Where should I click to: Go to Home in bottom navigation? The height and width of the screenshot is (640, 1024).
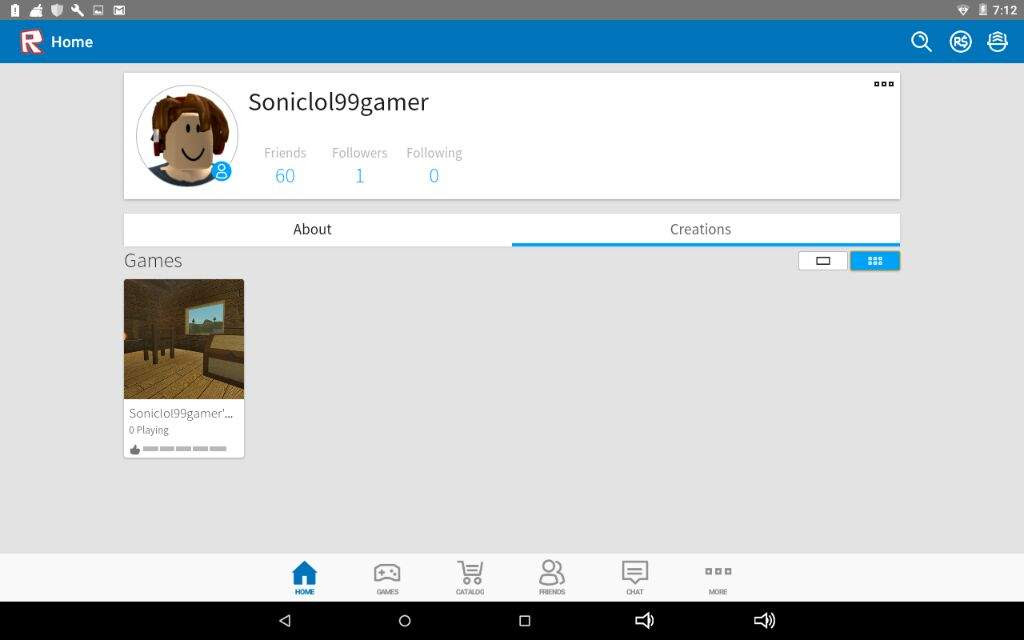[304, 577]
